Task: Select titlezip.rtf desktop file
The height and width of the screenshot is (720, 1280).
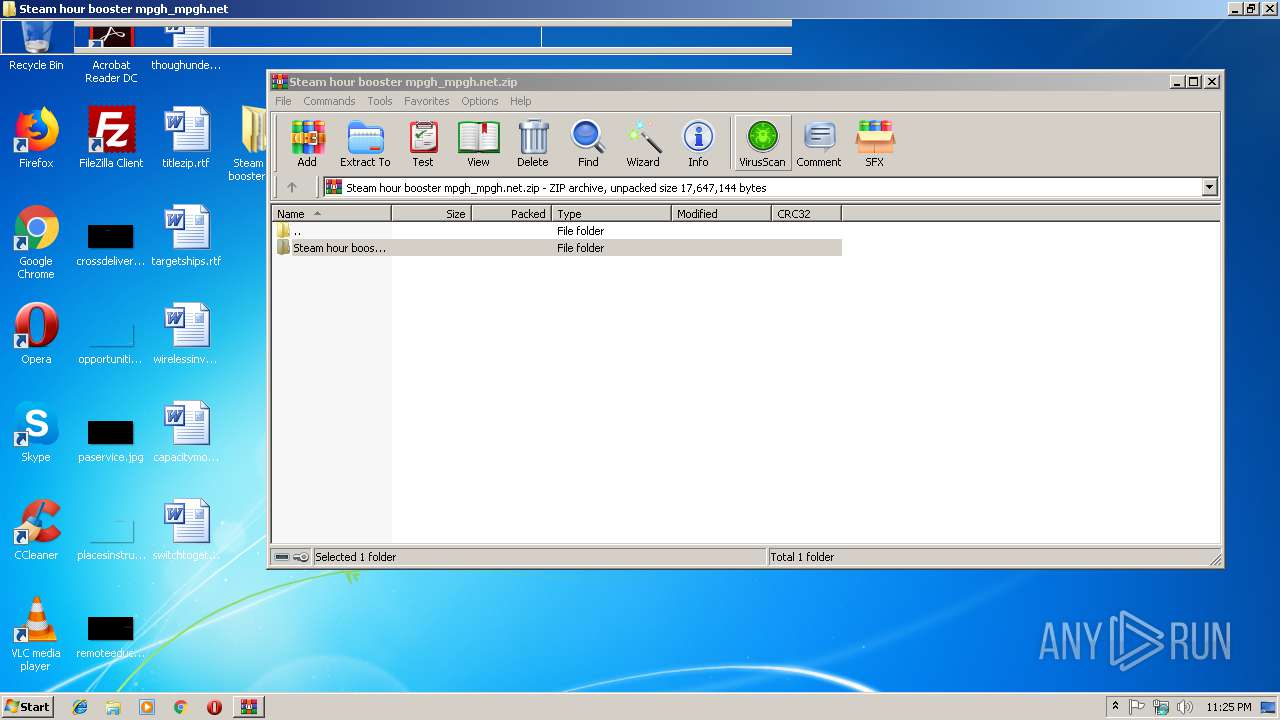Action: [x=186, y=138]
